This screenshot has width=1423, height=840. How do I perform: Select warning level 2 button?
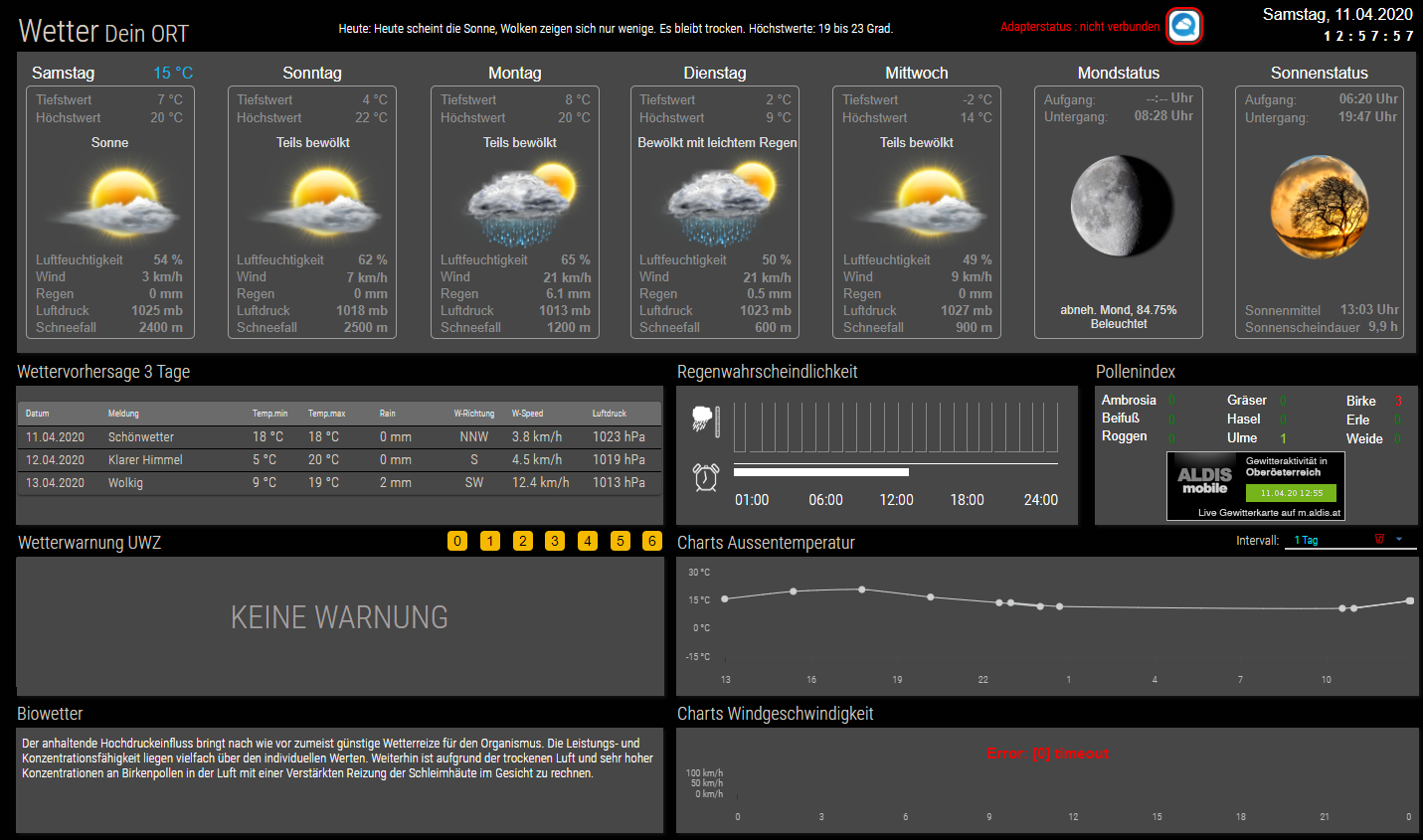[523, 541]
